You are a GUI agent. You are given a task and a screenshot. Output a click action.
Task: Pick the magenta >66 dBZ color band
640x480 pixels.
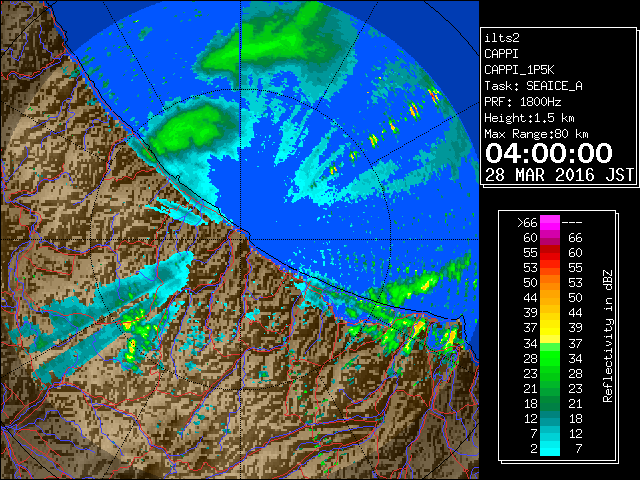coord(550,223)
